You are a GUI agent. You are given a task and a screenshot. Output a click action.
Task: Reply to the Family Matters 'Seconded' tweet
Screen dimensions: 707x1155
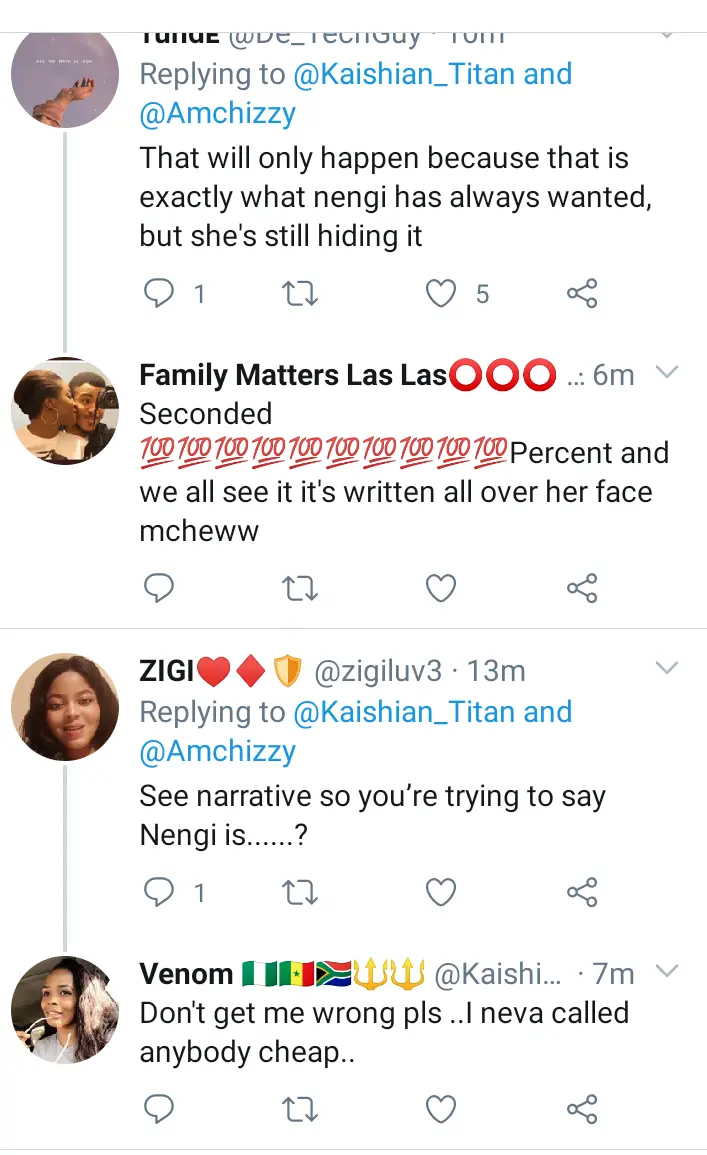159,589
